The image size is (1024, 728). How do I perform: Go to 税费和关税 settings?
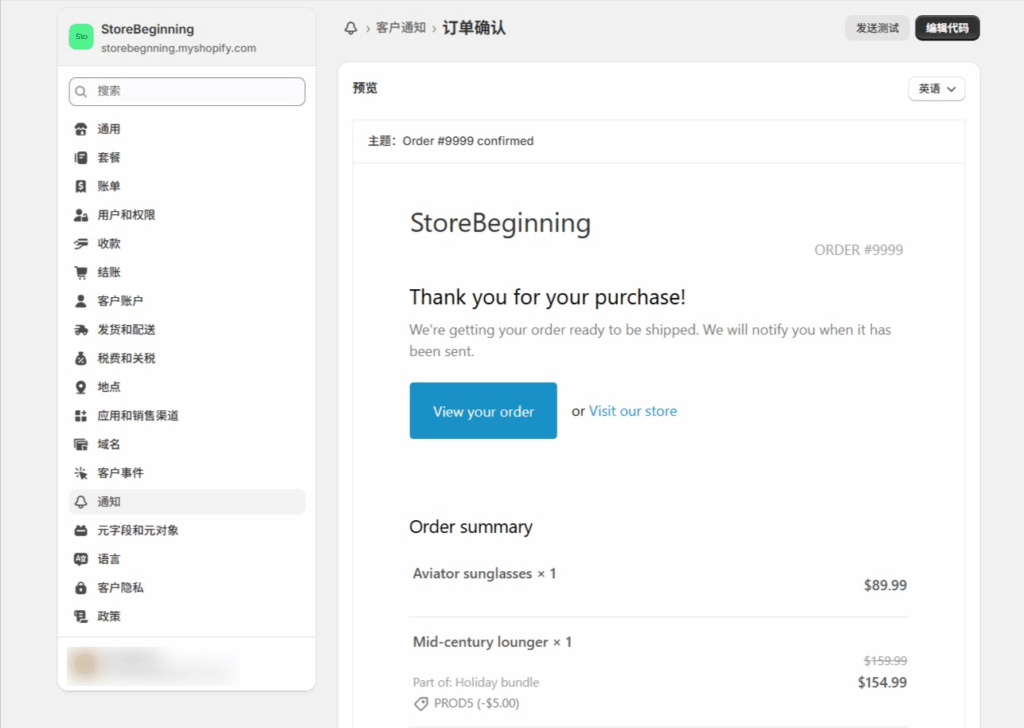pyautogui.click(x=126, y=358)
